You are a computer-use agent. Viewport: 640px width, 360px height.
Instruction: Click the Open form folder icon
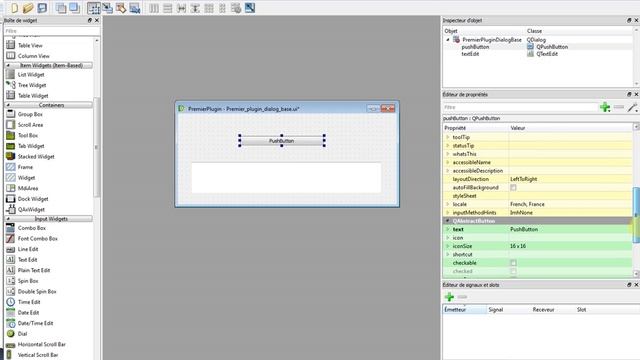tap(28, 8)
